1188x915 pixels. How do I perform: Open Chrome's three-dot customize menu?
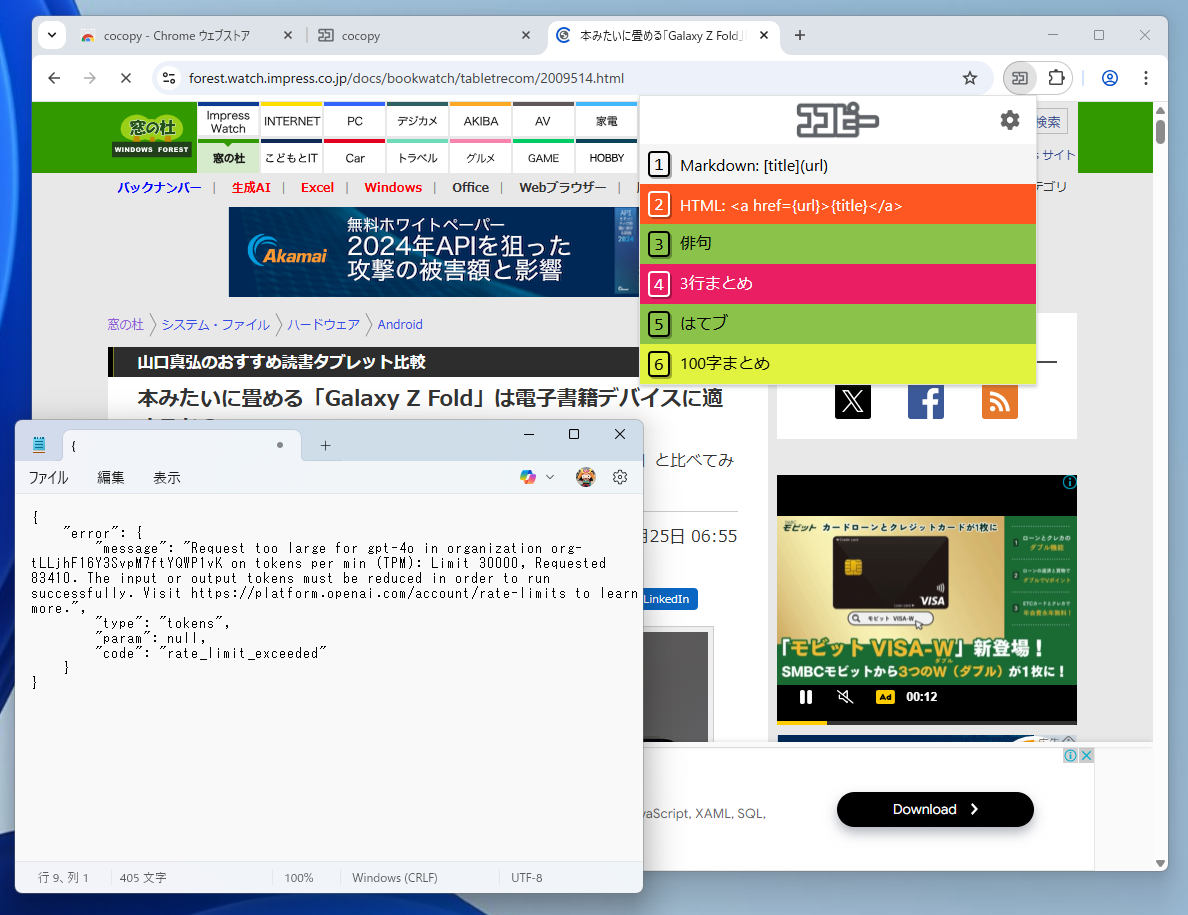tap(1146, 78)
